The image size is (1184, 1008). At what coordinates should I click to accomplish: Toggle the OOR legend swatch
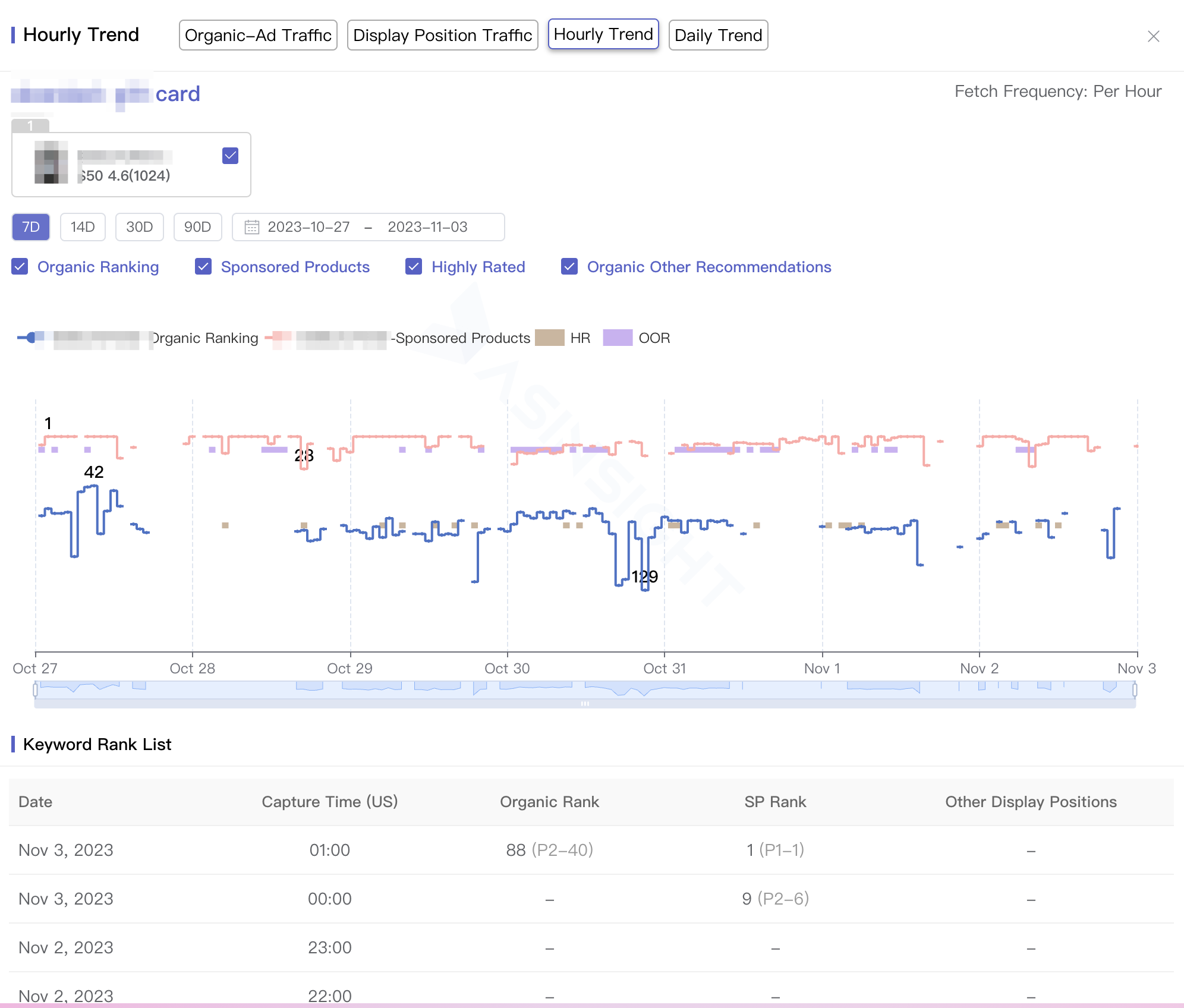tap(618, 338)
